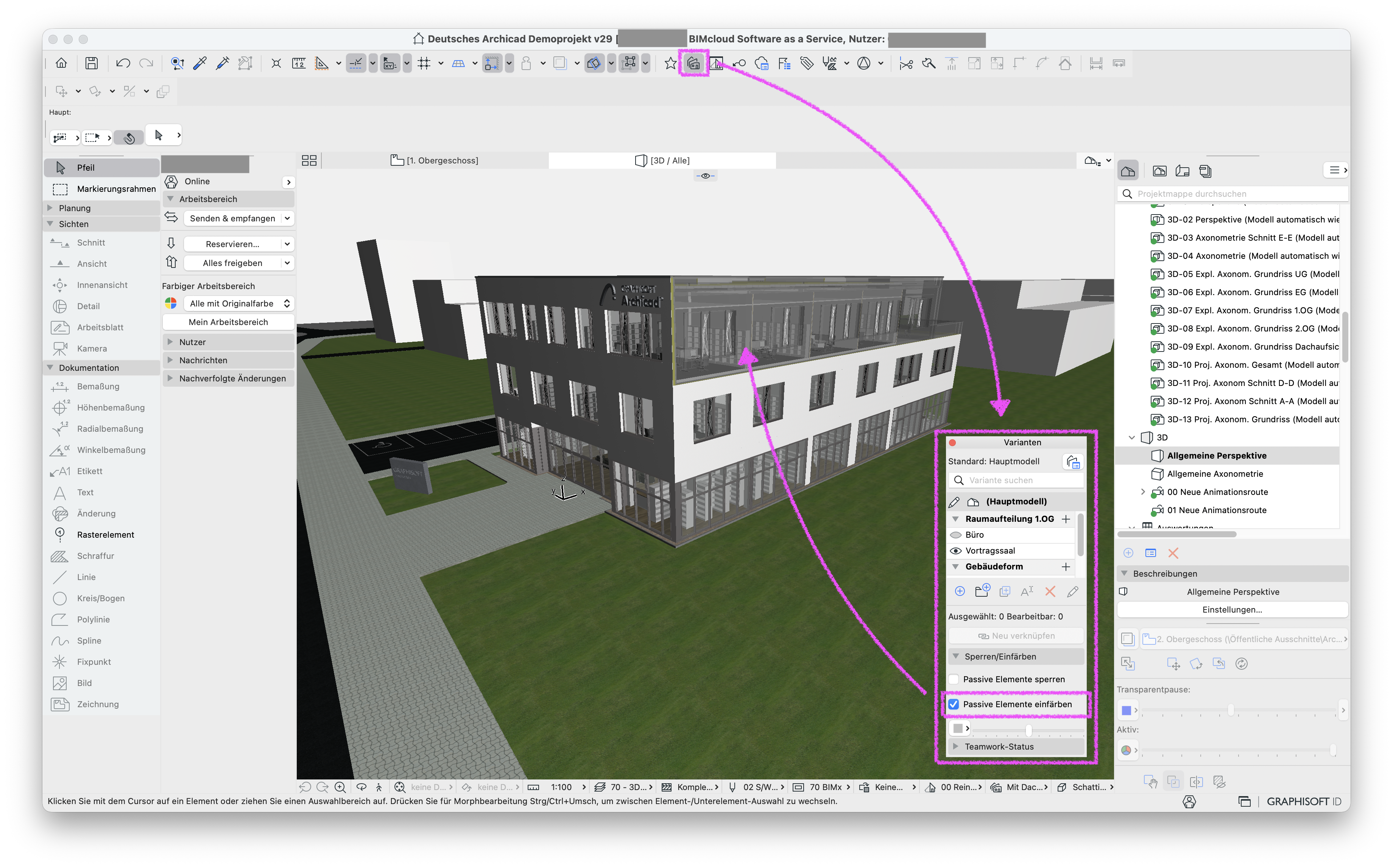Add variant to Raumaufteilung 1.OG plus
The image size is (1393, 868).
(1066, 519)
